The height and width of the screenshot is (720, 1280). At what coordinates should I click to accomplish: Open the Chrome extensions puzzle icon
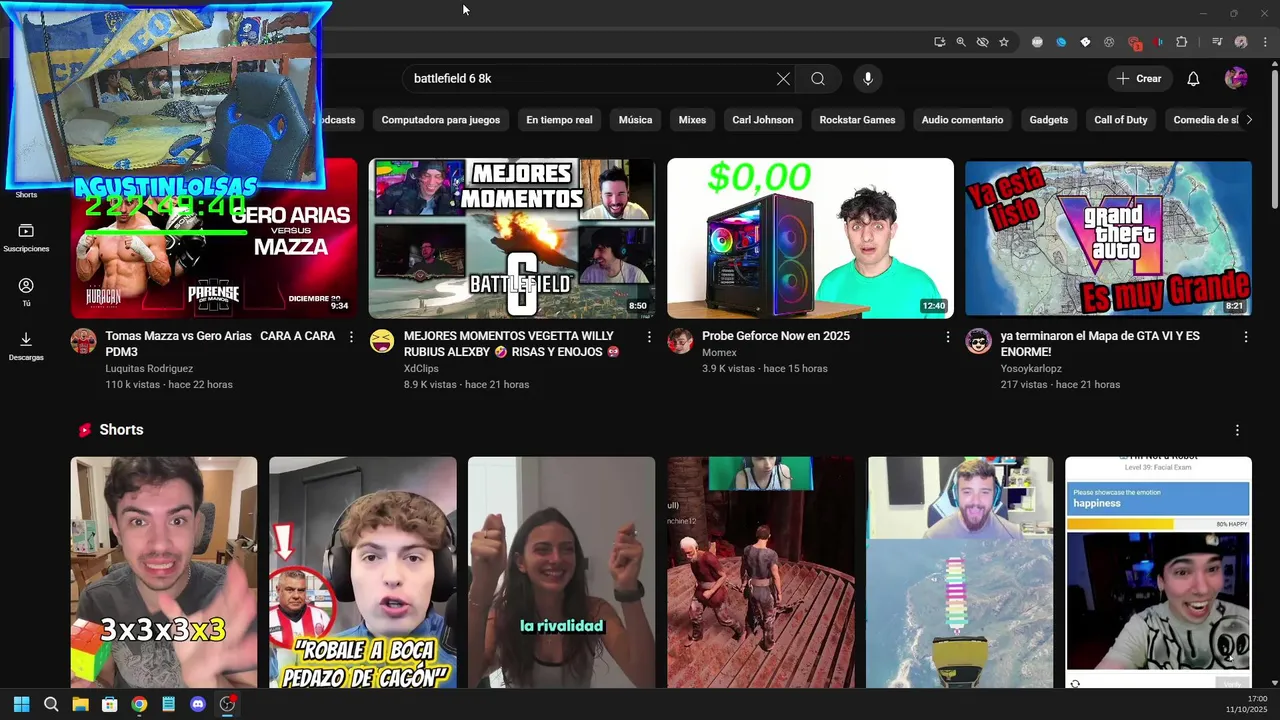(1182, 42)
